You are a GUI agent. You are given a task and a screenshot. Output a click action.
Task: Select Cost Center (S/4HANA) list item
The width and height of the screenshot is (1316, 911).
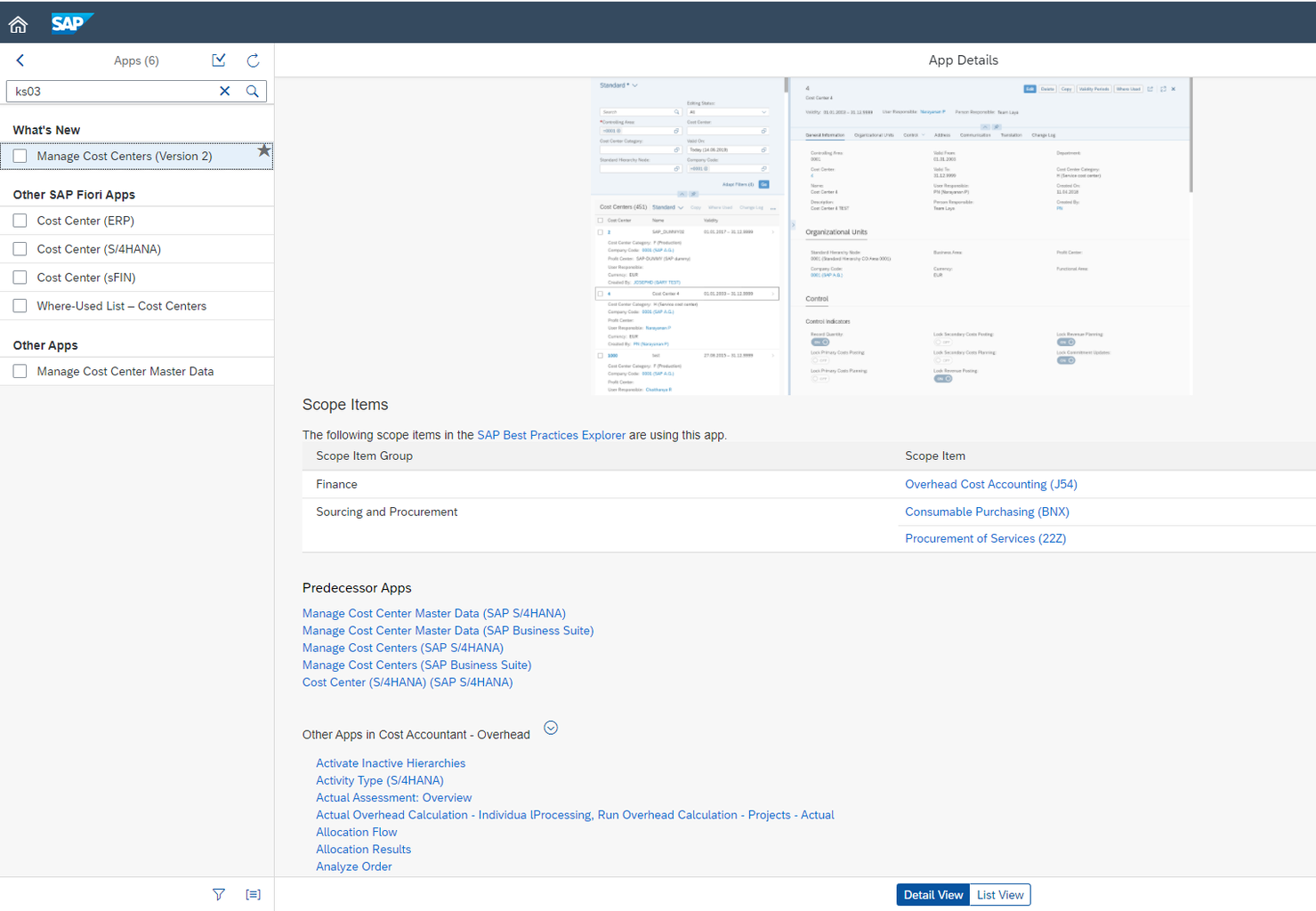coord(137,249)
